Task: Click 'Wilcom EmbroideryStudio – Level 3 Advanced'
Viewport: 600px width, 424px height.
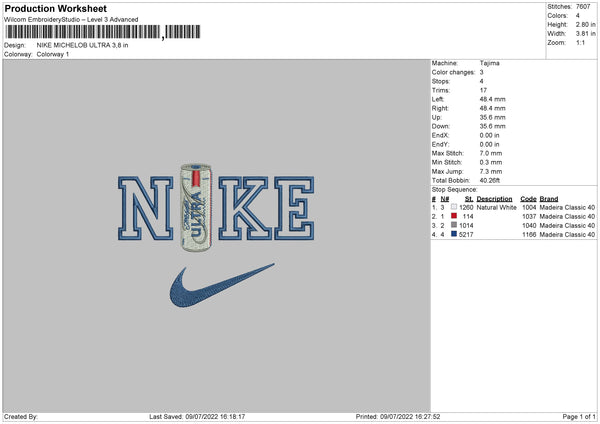Action: point(71,20)
